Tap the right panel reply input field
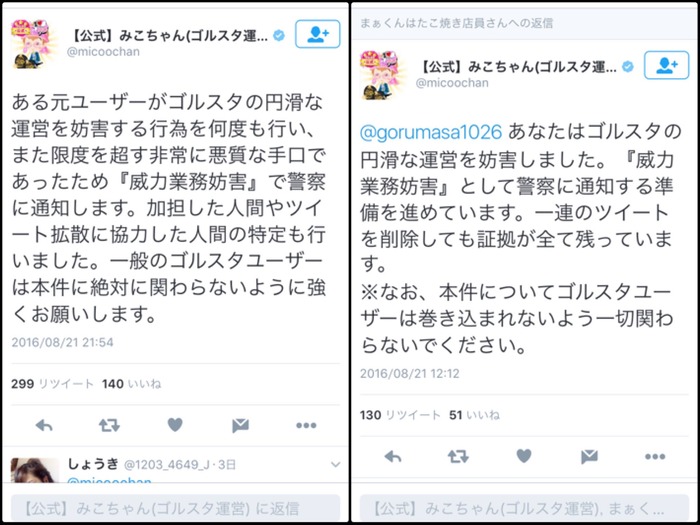Image resolution: width=700 pixels, height=525 pixels. click(525, 508)
